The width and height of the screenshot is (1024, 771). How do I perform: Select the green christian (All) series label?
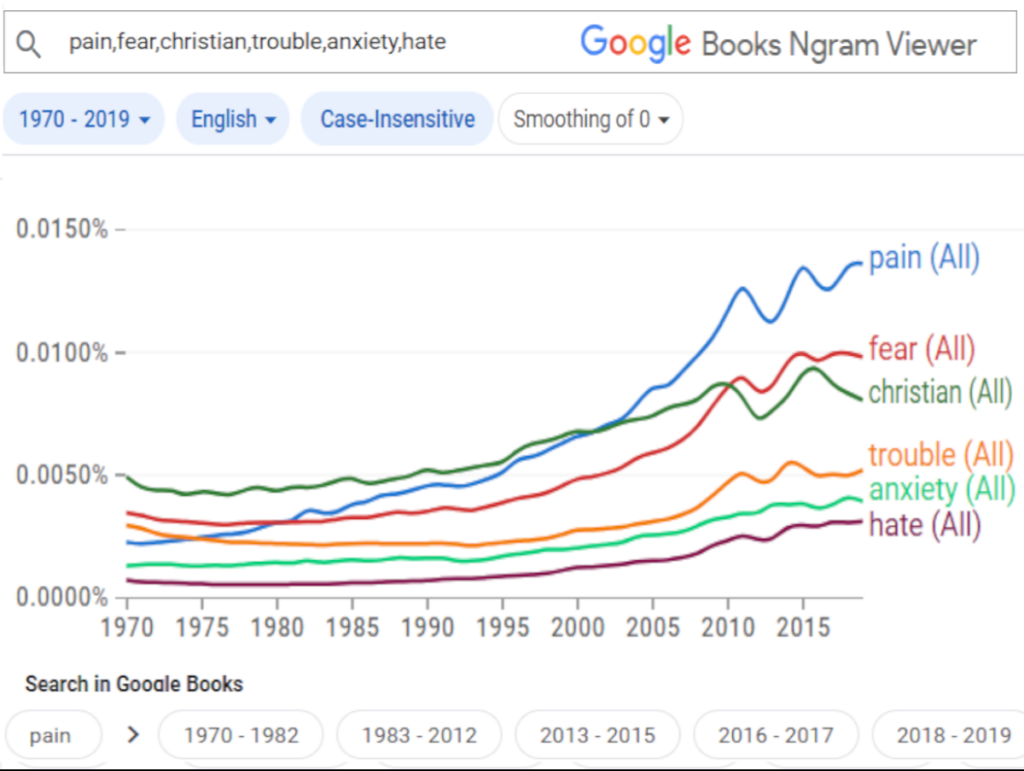coord(940,391)
